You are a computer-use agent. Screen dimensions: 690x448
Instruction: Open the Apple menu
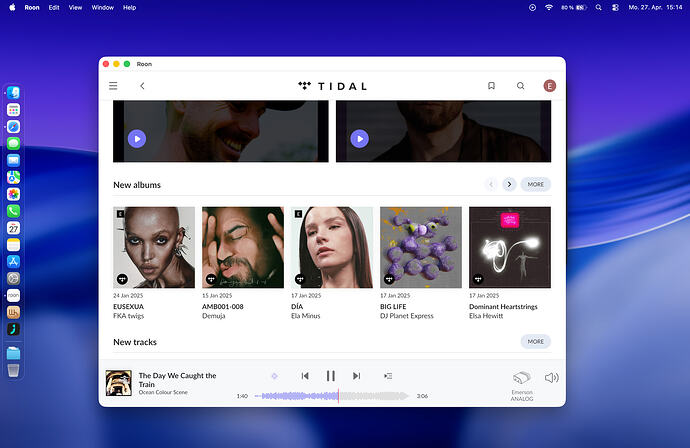click(12, 7)
